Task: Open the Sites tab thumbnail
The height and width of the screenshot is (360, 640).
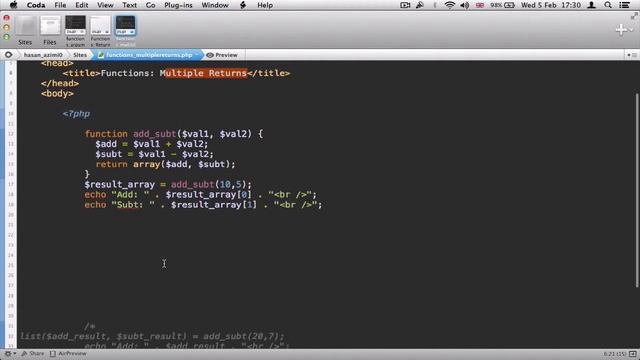Action: tap(25, 31)
